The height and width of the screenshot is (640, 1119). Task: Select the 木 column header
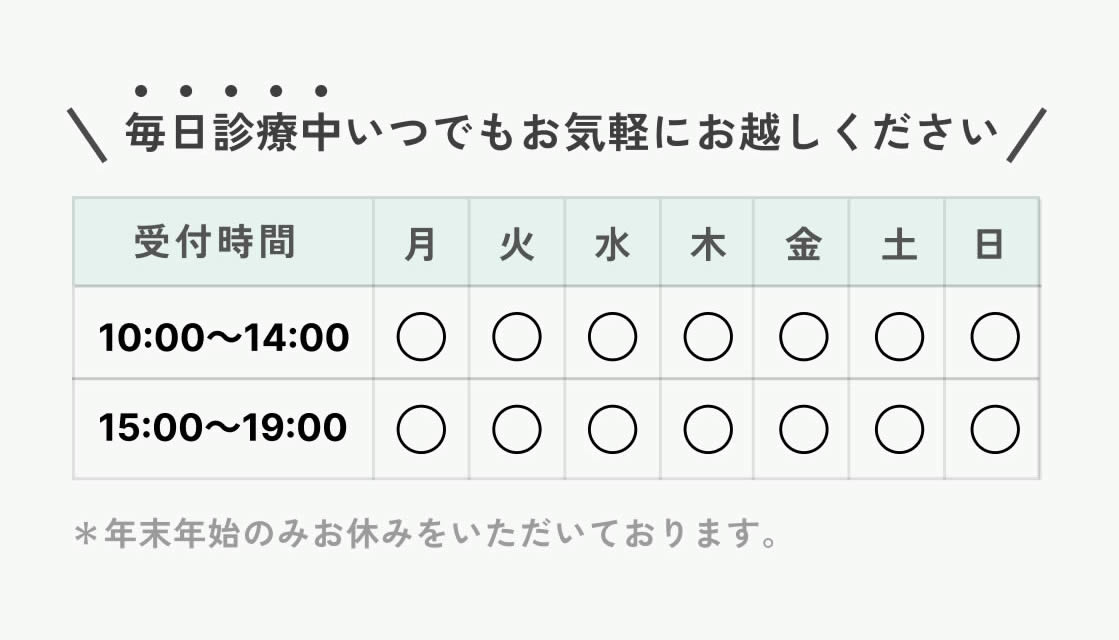(x=708, y=245)
